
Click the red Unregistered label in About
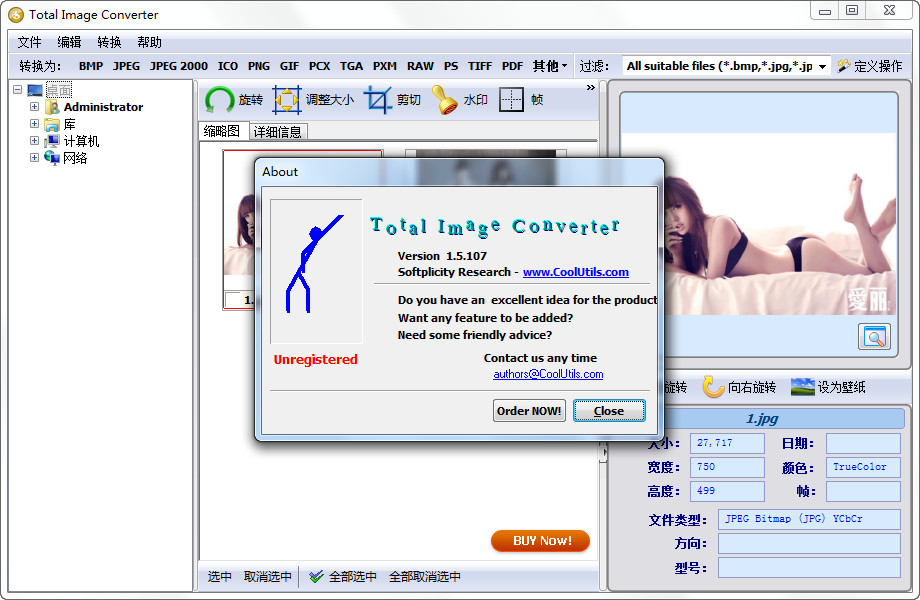point(316,360)
